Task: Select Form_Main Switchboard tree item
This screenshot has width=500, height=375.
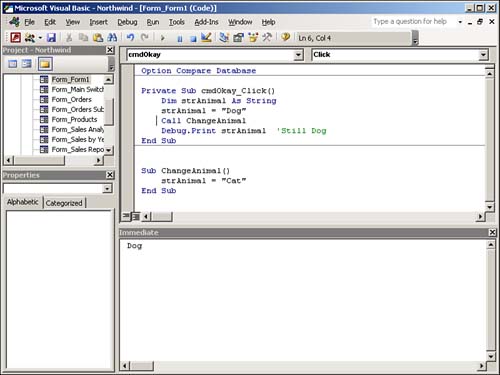Action: pyautogui.click(x=78, y=90)
